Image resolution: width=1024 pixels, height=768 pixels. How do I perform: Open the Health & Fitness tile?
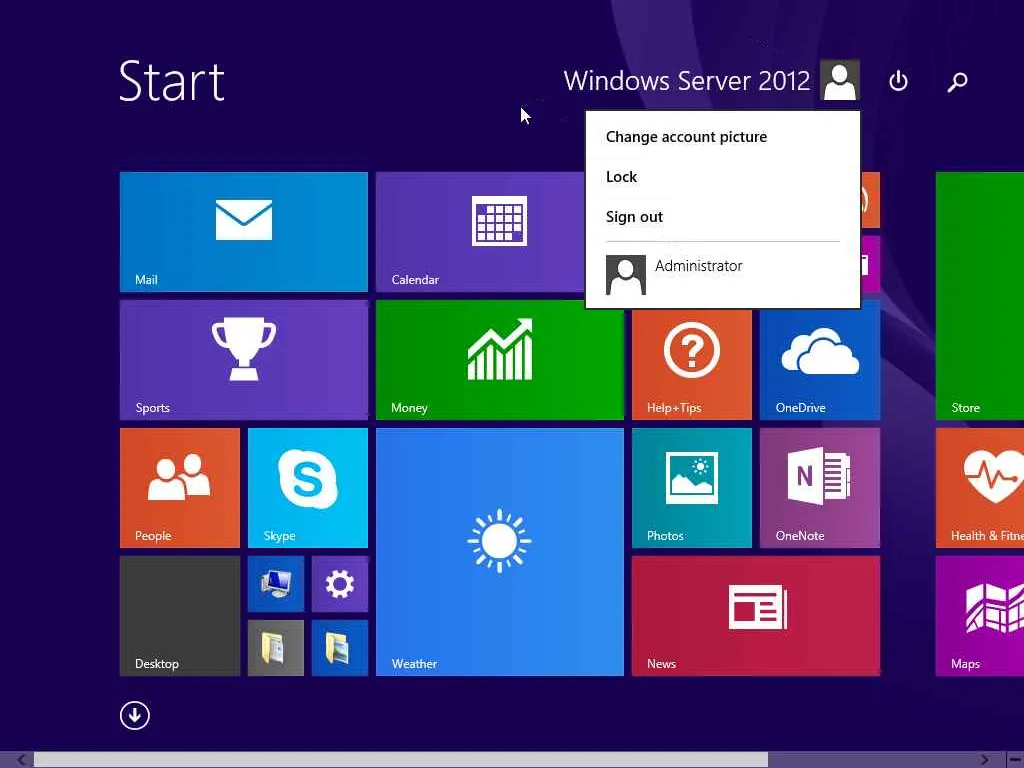[x=980, y=488]
